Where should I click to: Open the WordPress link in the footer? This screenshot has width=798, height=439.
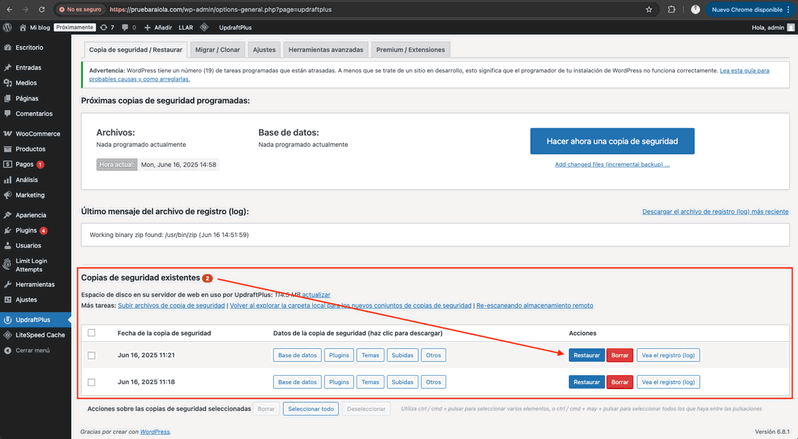155,431
